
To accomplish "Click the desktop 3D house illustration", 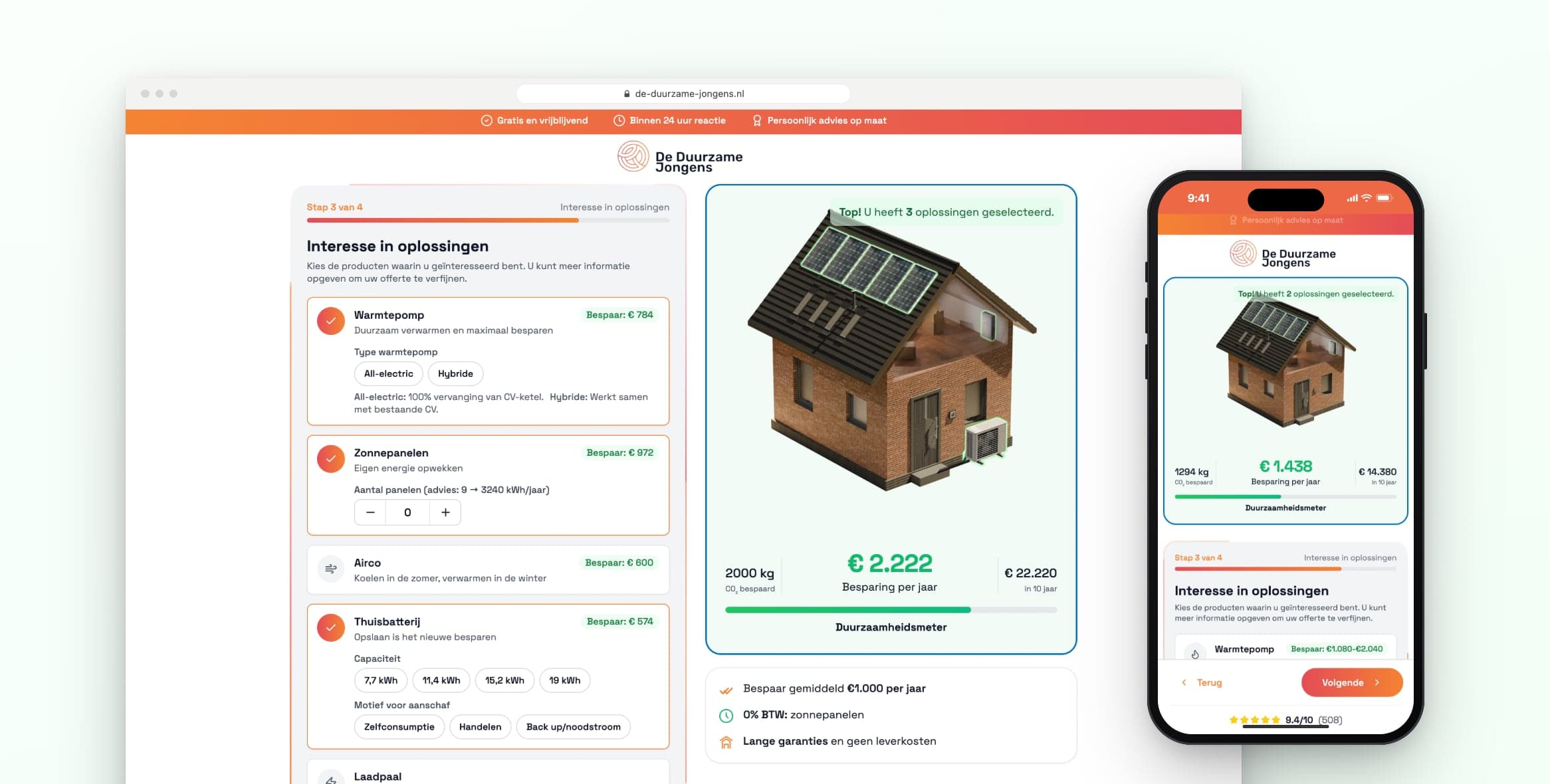I will (891, 349).
